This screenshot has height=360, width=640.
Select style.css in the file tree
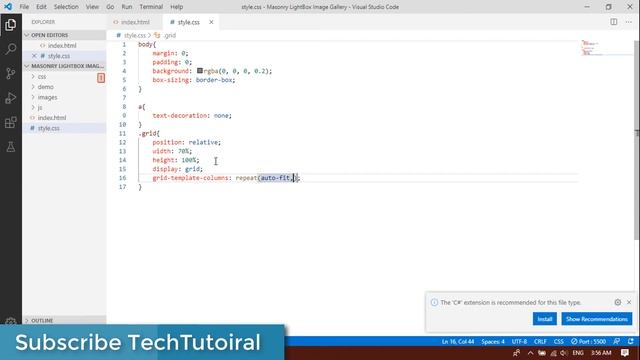pyautogui.click(x=49, y=128)
